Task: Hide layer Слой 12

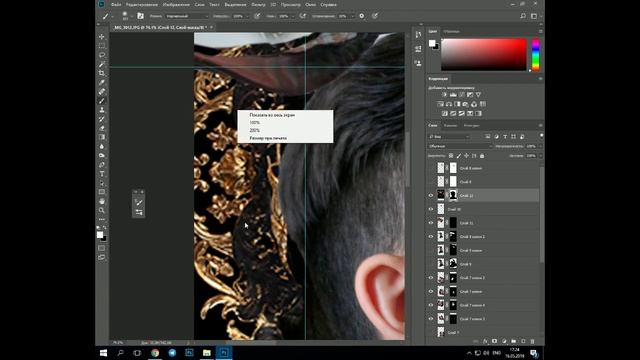Action: pos(431,196)
